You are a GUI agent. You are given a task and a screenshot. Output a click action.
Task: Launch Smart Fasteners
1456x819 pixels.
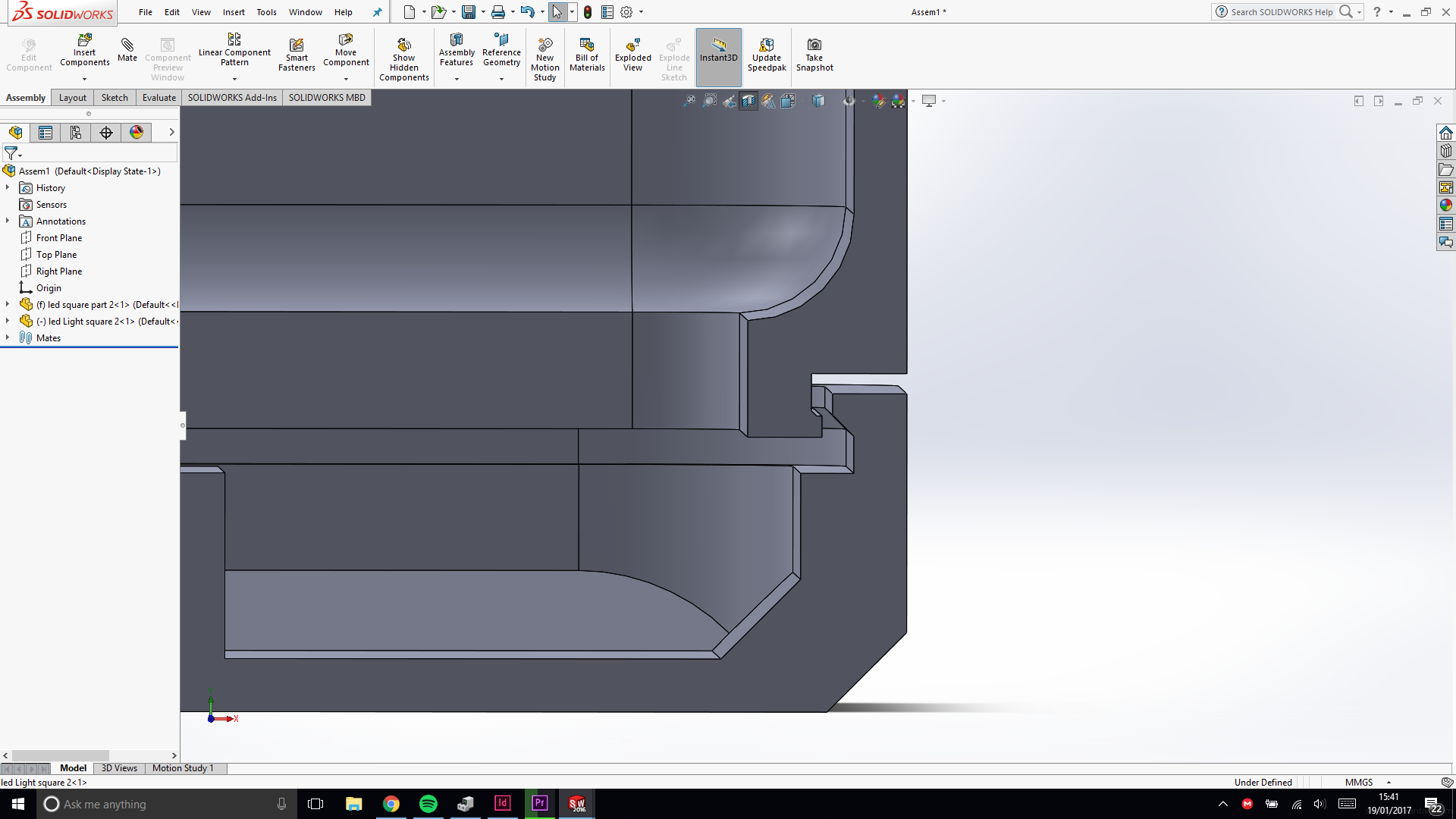tap(297, 55)
